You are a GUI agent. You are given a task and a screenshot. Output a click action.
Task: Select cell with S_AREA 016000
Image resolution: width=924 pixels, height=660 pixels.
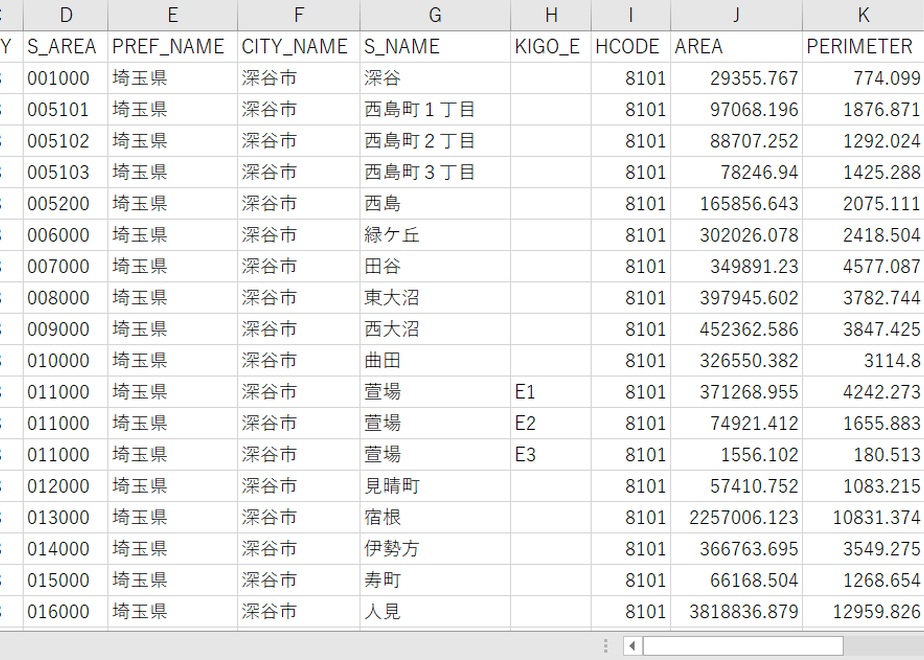pyautogui.click(x=65, y=611)
